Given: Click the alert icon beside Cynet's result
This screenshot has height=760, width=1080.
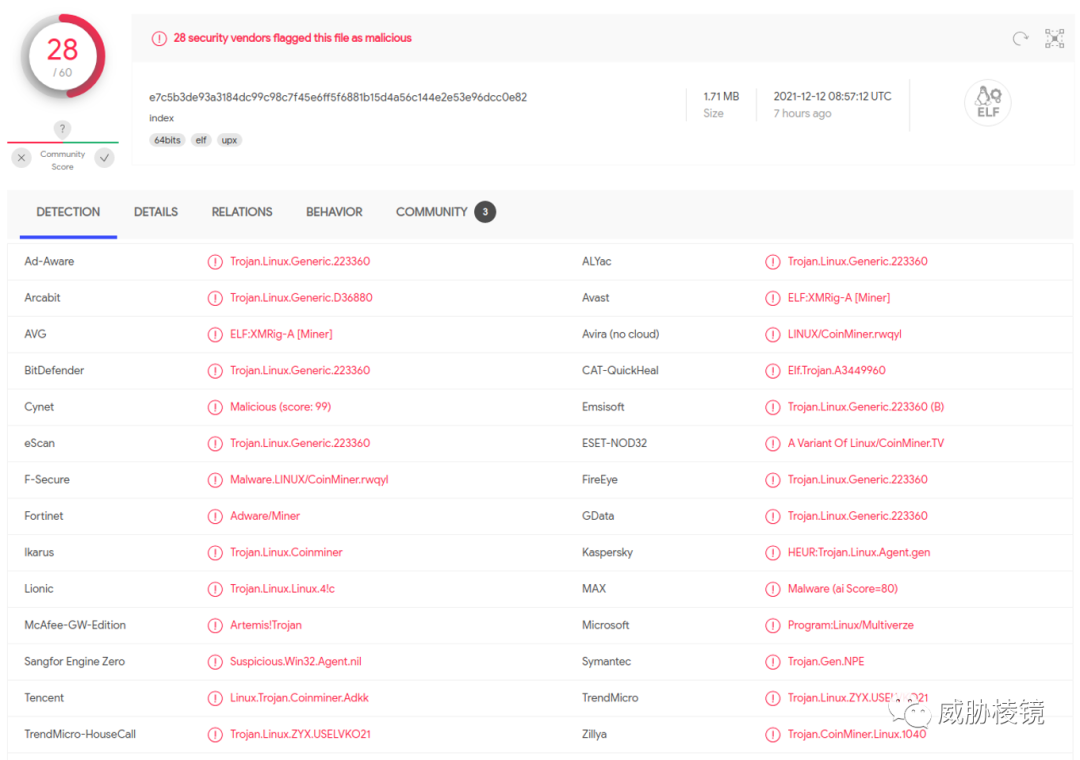Looking at the screenshot, I should 215,407.
